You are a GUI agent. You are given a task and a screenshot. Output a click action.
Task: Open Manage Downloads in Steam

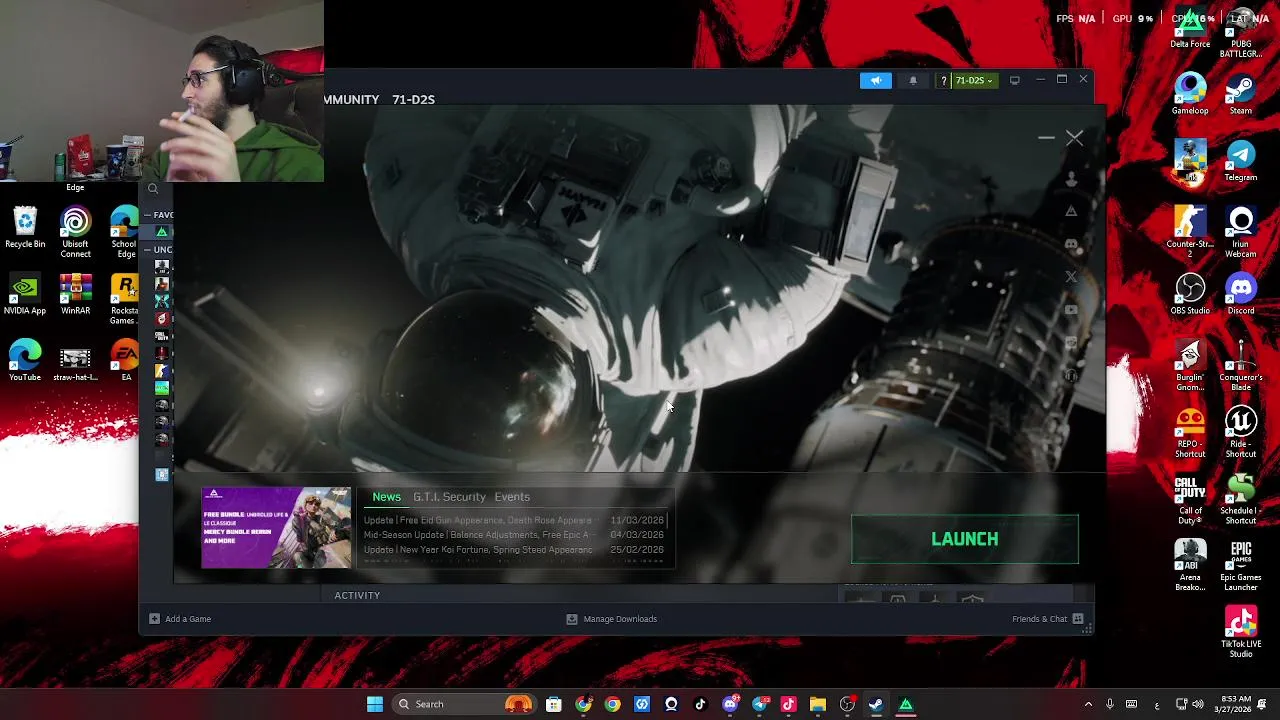point(612,619)
